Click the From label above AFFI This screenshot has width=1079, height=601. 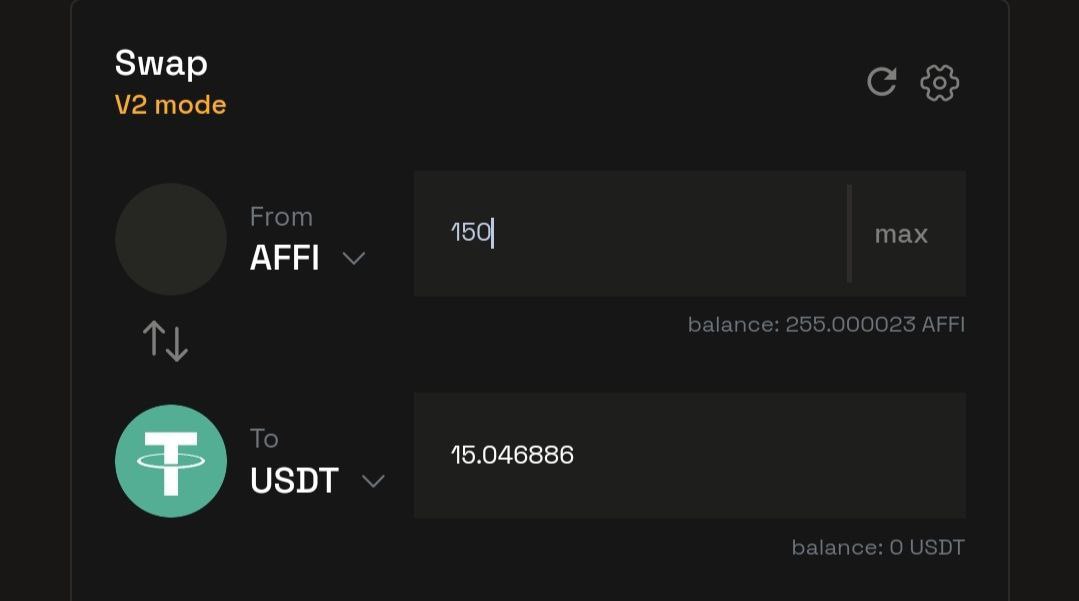pyautogui.click(x=281, y=217)
